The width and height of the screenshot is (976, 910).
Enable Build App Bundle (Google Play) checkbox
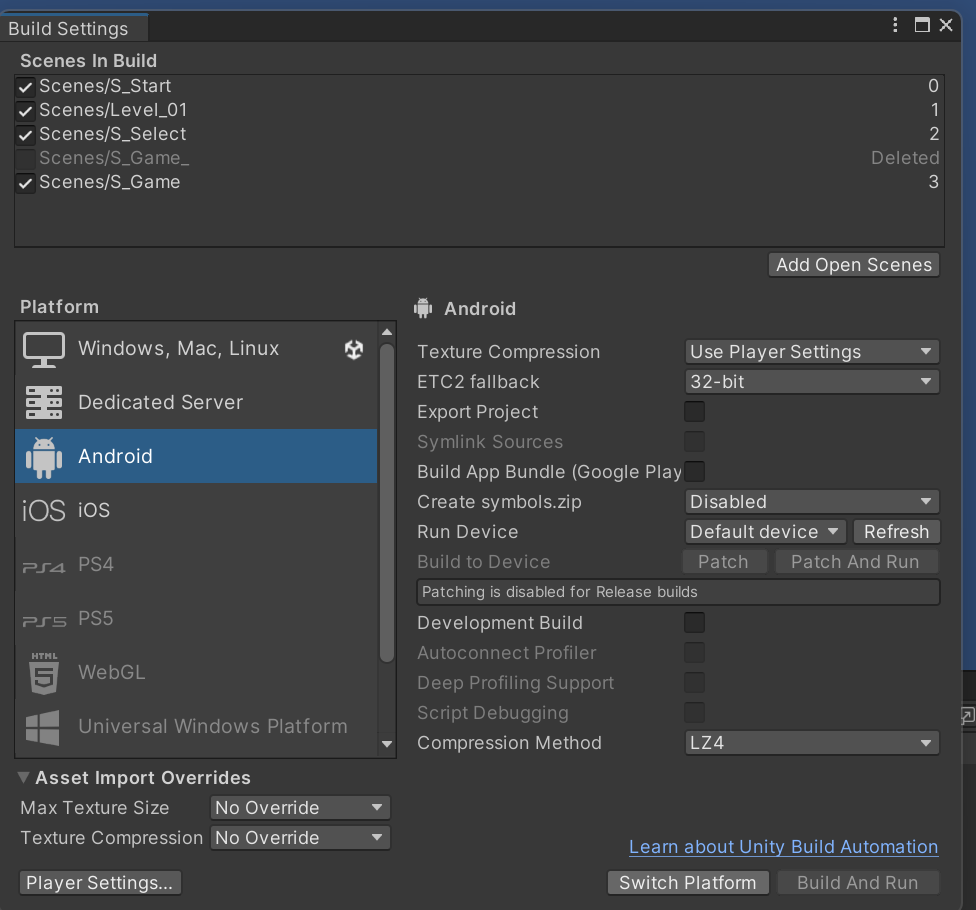pyautogui.click(x=695, y=471)
